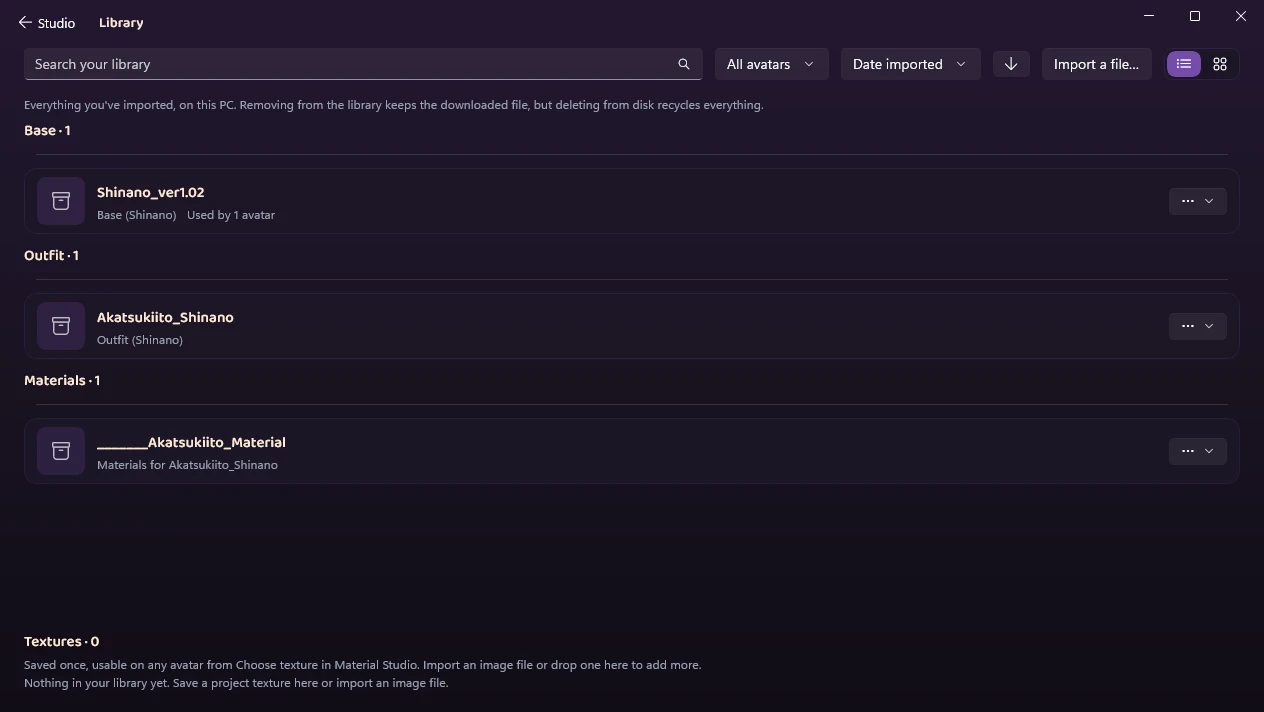Click the archive icon for Shinano_ver1.02
The width and height of the screenshot is (1264, 712).
pos(61,201)
